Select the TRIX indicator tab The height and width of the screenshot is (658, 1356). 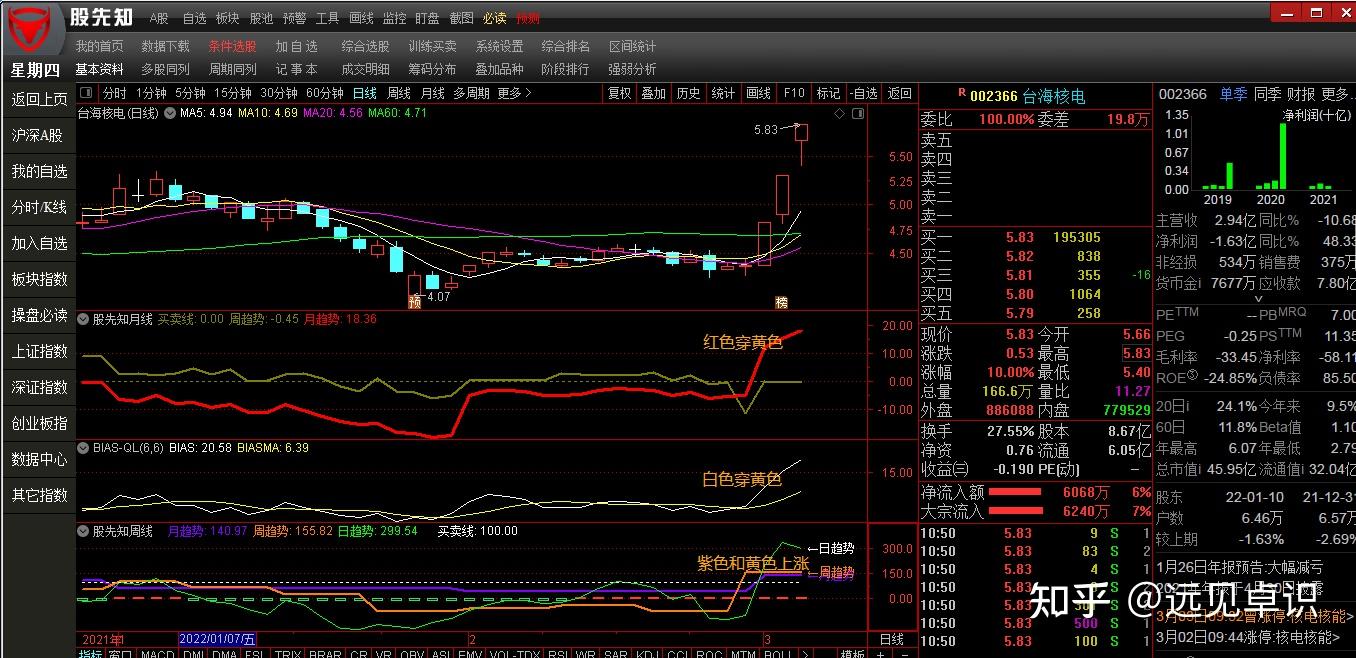point(288,655)
